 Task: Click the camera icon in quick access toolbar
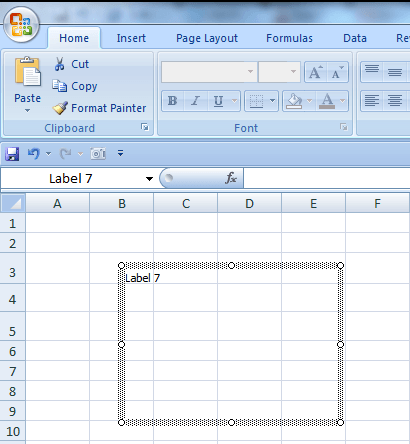[98, 154]
